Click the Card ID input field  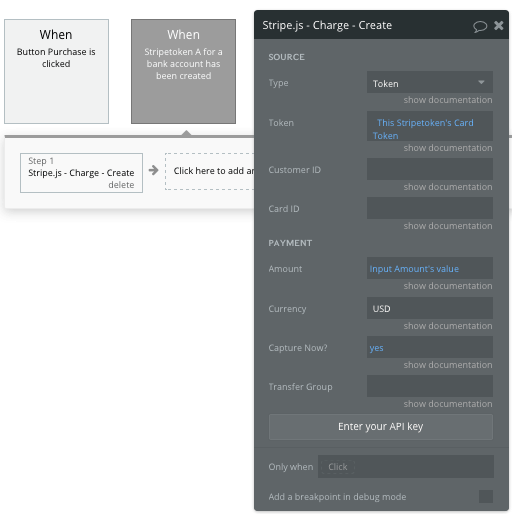[x=430, y=208]
